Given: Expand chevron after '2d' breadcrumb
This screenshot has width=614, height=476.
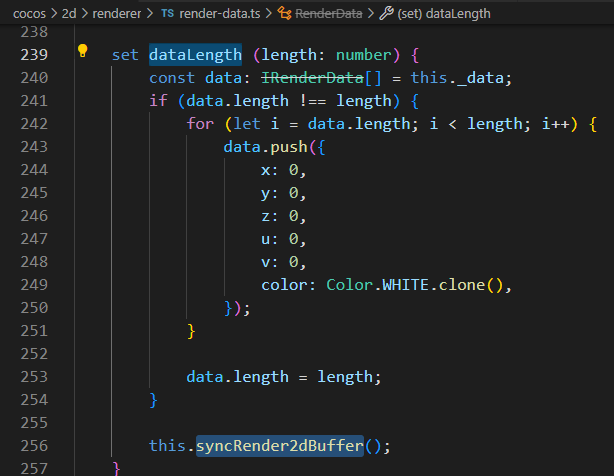Looking at the screenshot, I should [85, 14].
